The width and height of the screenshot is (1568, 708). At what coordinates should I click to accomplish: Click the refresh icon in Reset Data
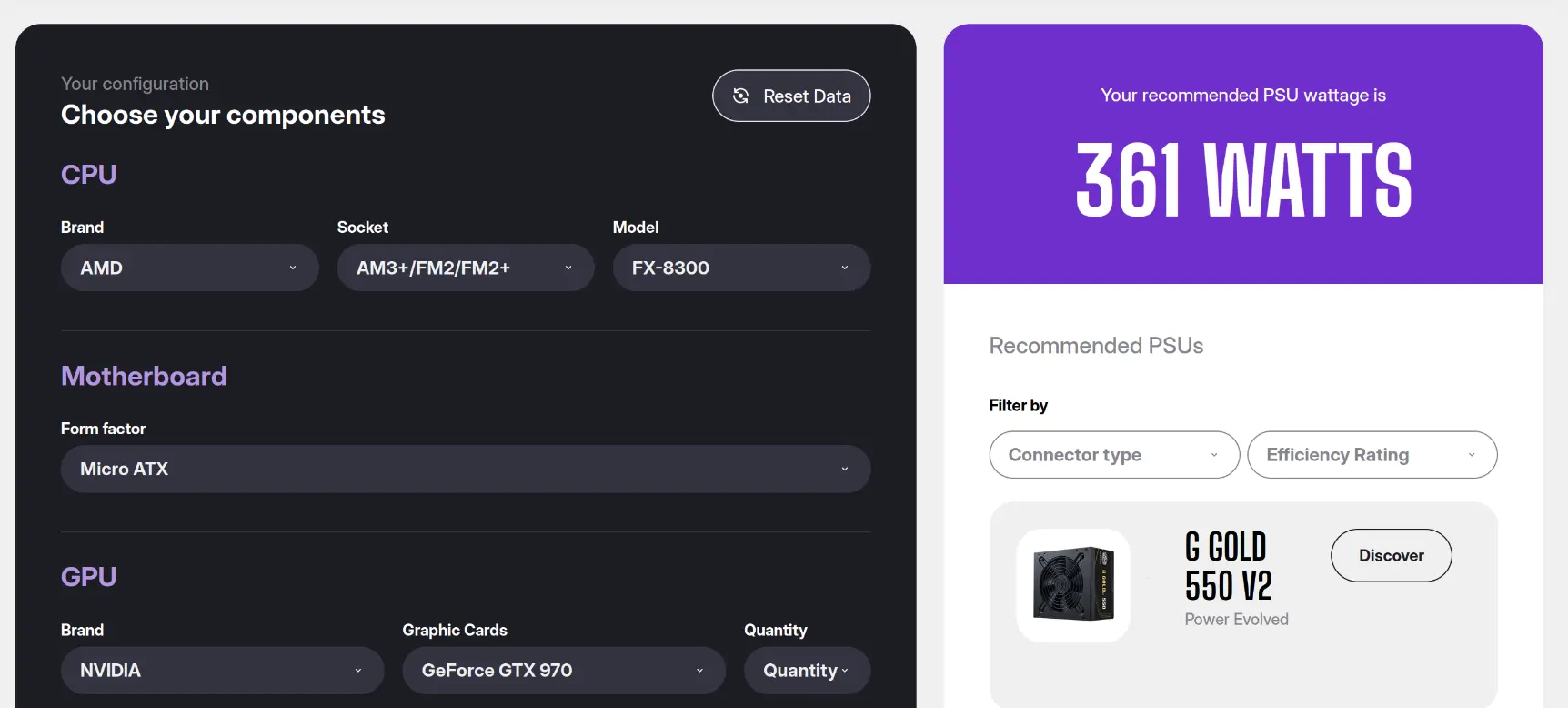[741, 96]
